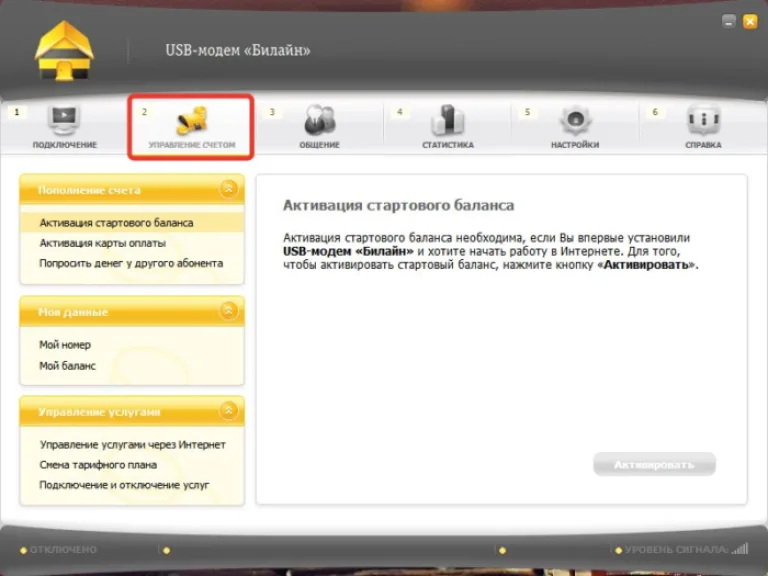
Task: Open the Статистика bar chart icon
Action: tap(448, 120)
